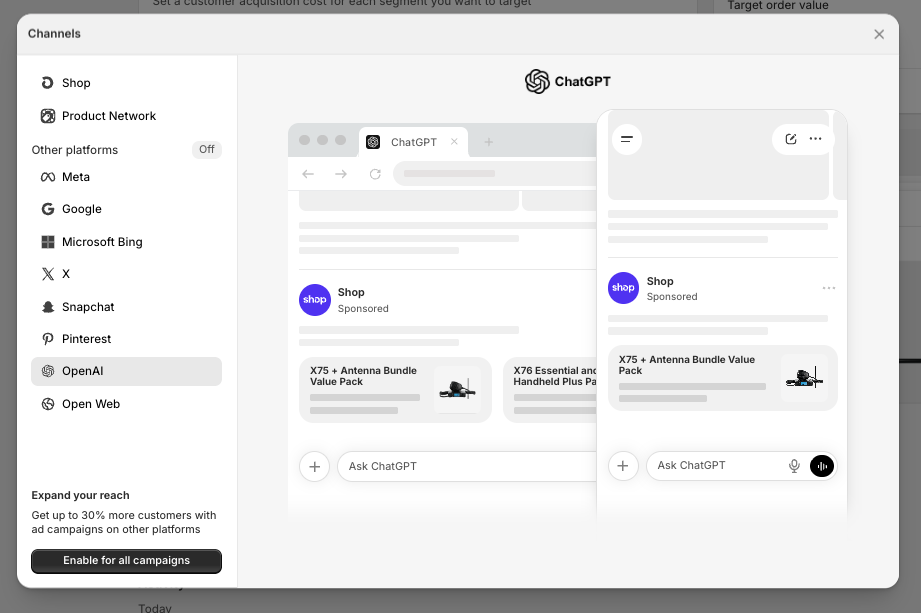Click the plus button beside desktop Ask ChatGPT
The height and width of the screenshot is (613, 921).
pos(314,466)
